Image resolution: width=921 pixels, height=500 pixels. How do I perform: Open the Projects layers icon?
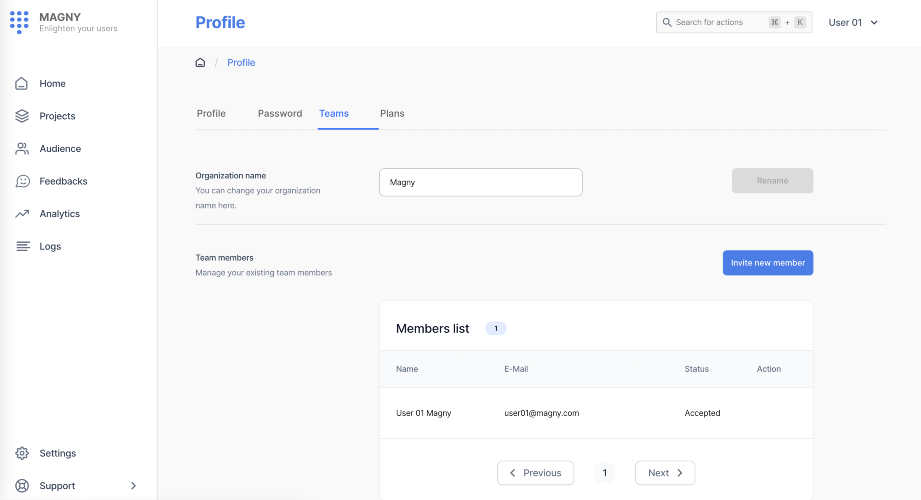coord(22,116)
